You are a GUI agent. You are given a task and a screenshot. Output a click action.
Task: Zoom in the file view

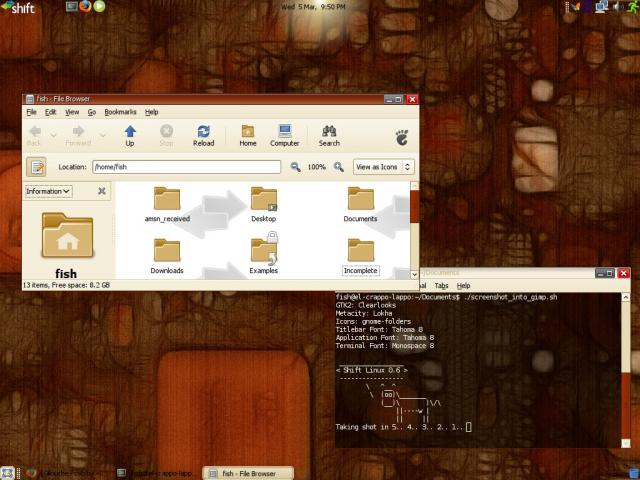coord(338,167)
